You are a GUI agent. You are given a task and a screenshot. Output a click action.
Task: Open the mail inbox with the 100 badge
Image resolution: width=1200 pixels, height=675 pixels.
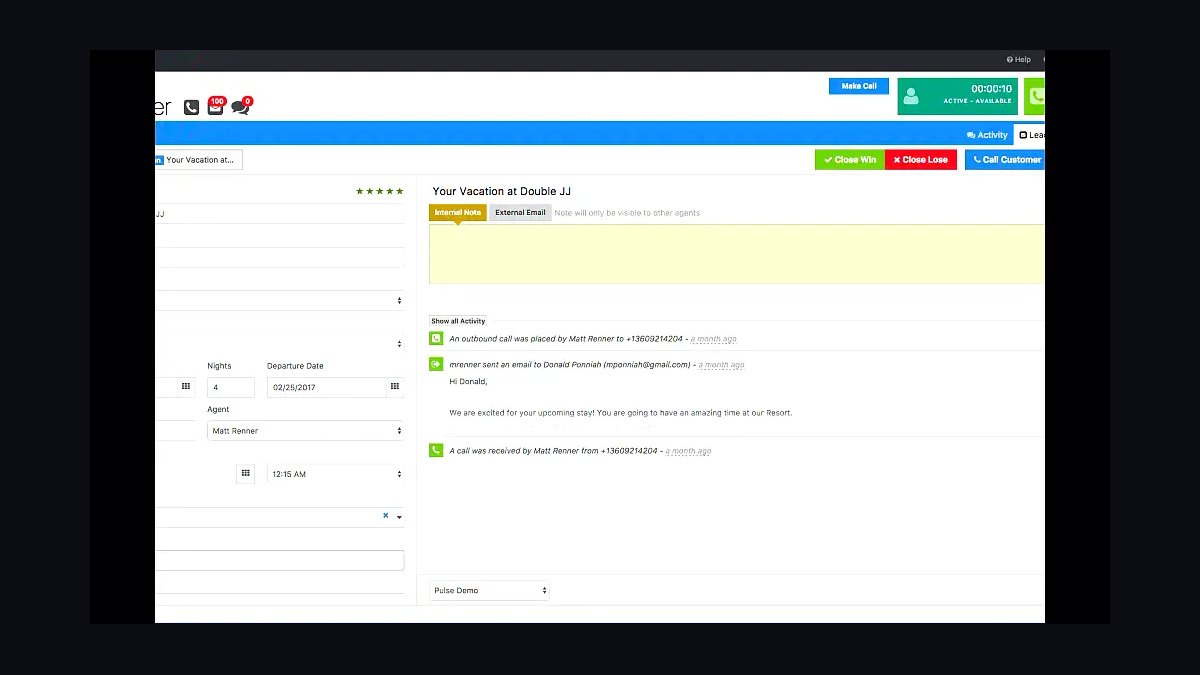tap(216, 105)
